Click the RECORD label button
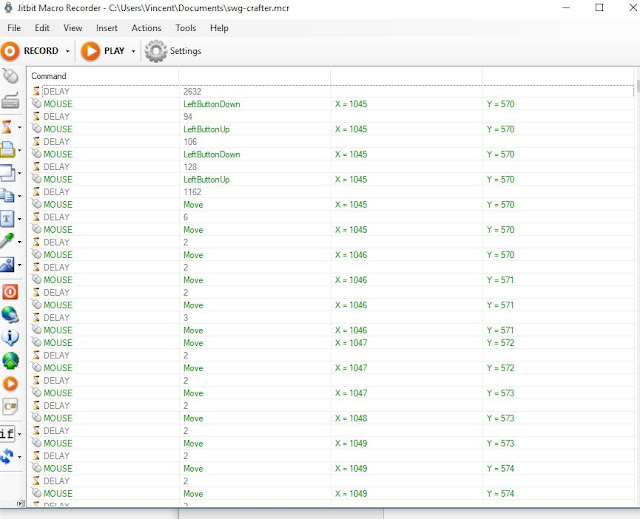Screen dimensions: 640x519 pyautogui.click(x=41, y=51)
